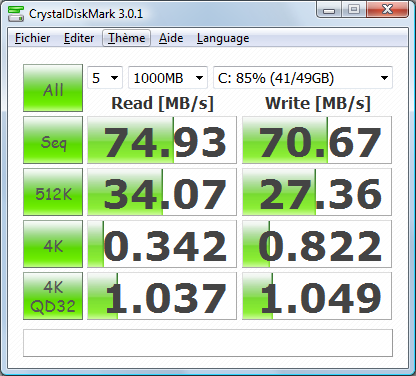Open the Aide menu

point(171,38)
